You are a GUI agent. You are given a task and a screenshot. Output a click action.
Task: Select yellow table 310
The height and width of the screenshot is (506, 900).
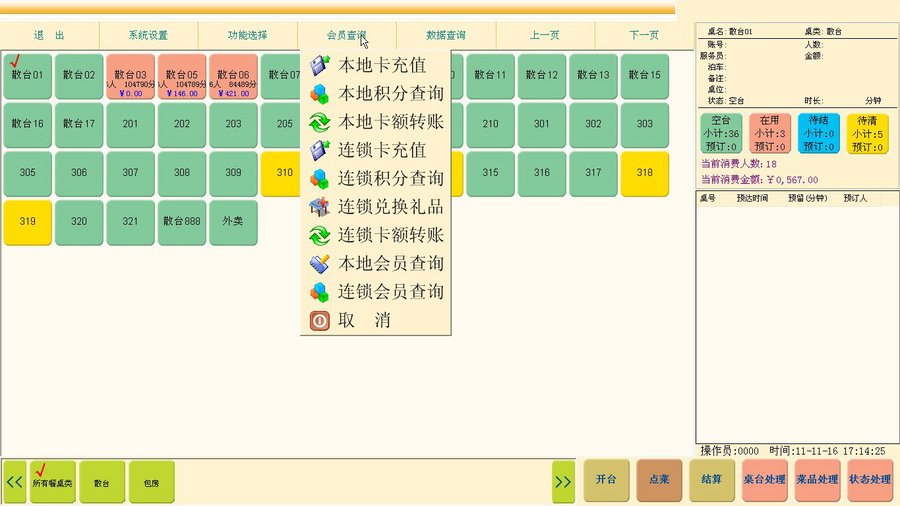[281, 173]
